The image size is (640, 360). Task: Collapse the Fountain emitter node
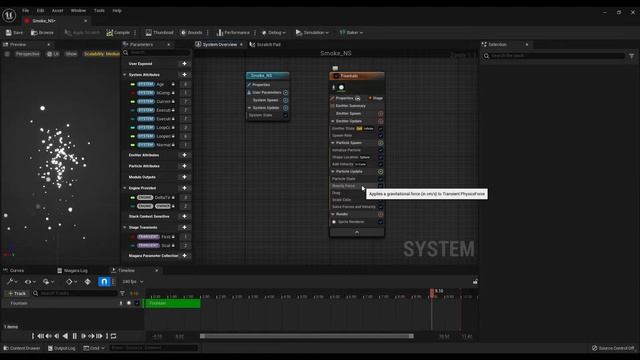tap(357, 232)
